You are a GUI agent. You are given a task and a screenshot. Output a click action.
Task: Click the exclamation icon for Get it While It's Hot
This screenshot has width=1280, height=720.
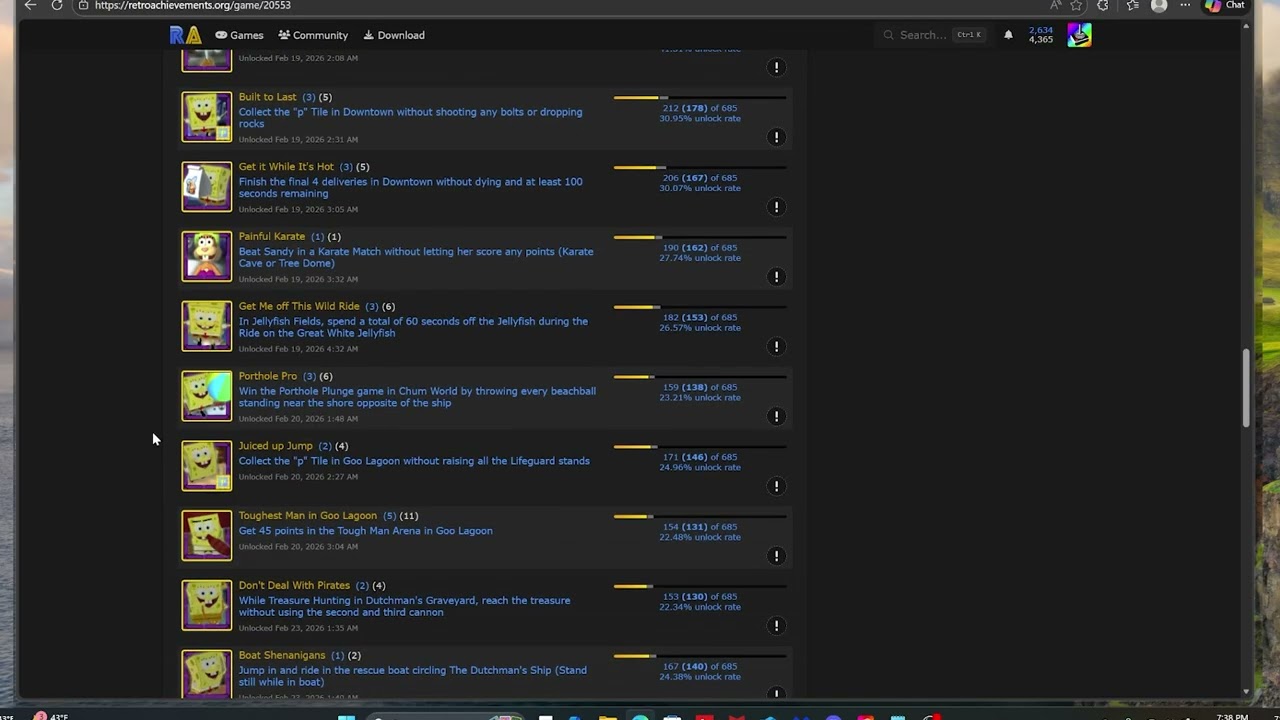776,207
